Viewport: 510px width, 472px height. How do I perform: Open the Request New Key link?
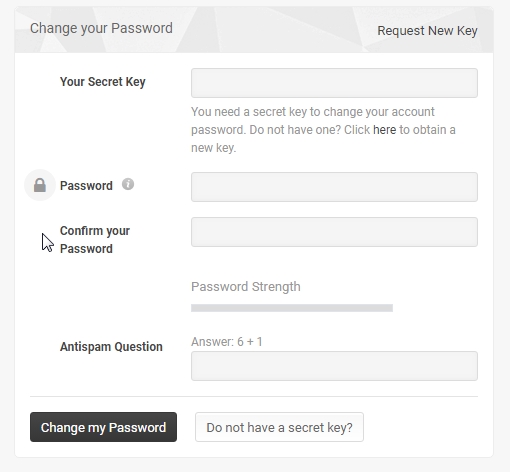point(427,31)
